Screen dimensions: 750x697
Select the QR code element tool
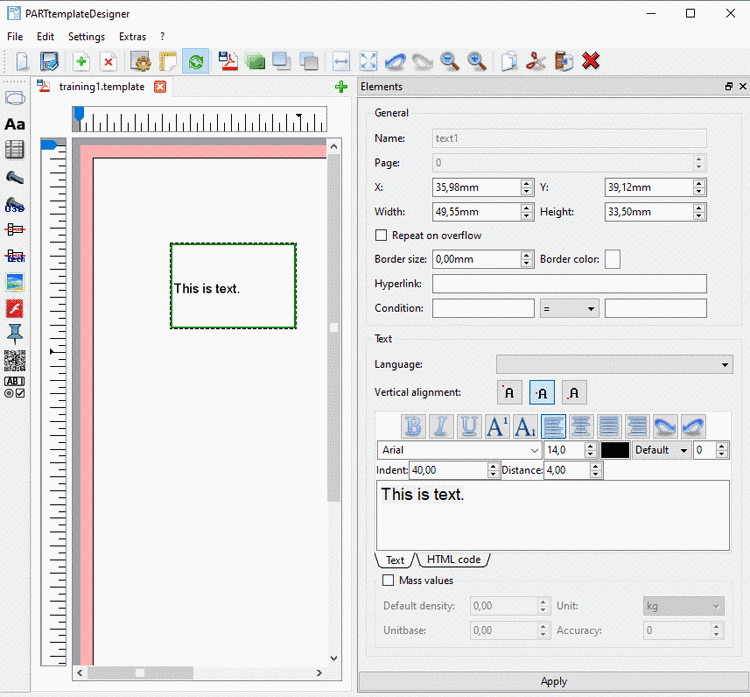pos(15,360)
